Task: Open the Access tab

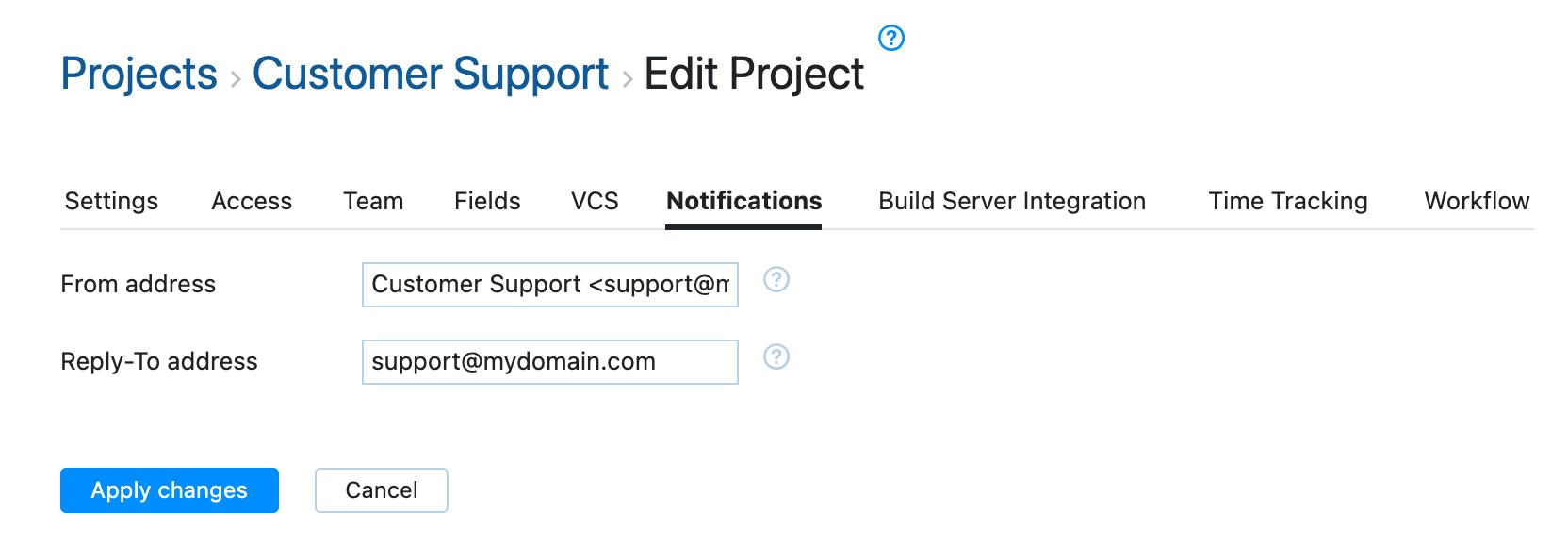Action: click(x=252, y=201)
